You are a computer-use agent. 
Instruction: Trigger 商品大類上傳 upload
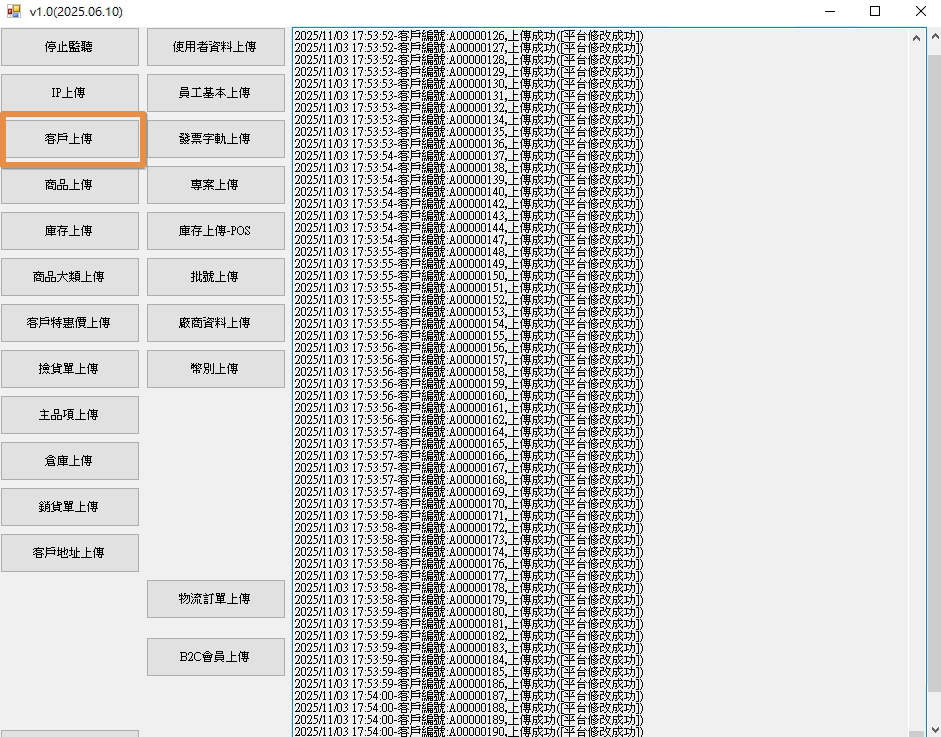point(69,277)
